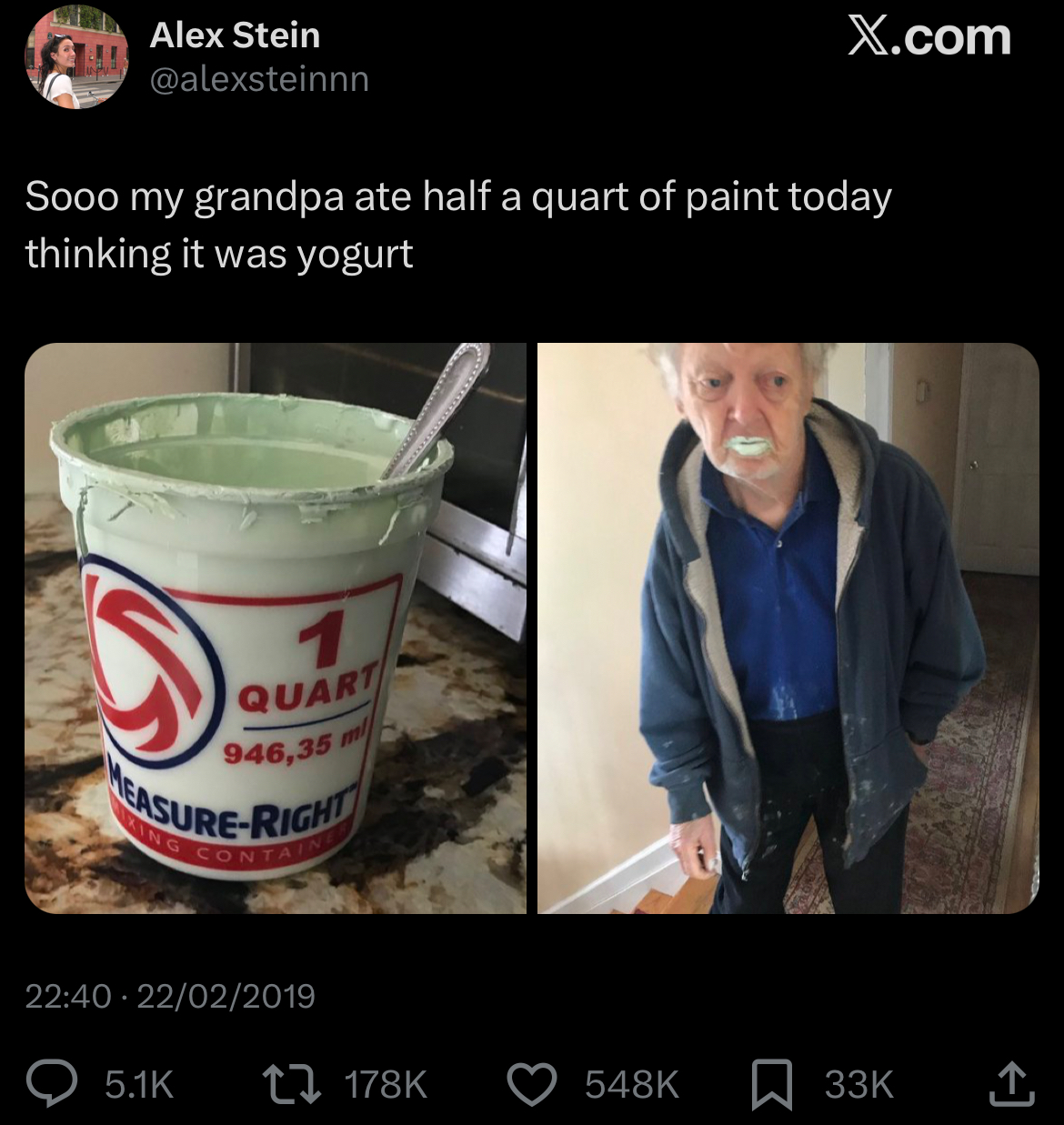This screenshot has width=1064, height=1125.
Task: Open the @alexsteinnn handle link
Action: coord(259,80)
